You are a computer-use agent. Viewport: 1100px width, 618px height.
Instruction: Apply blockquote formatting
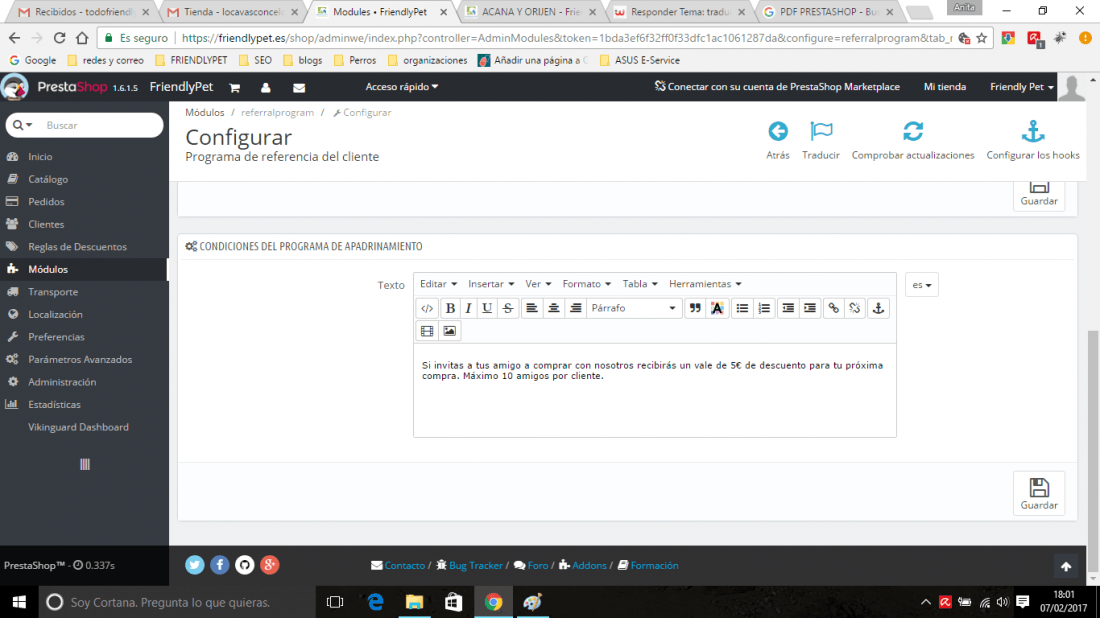695,308
